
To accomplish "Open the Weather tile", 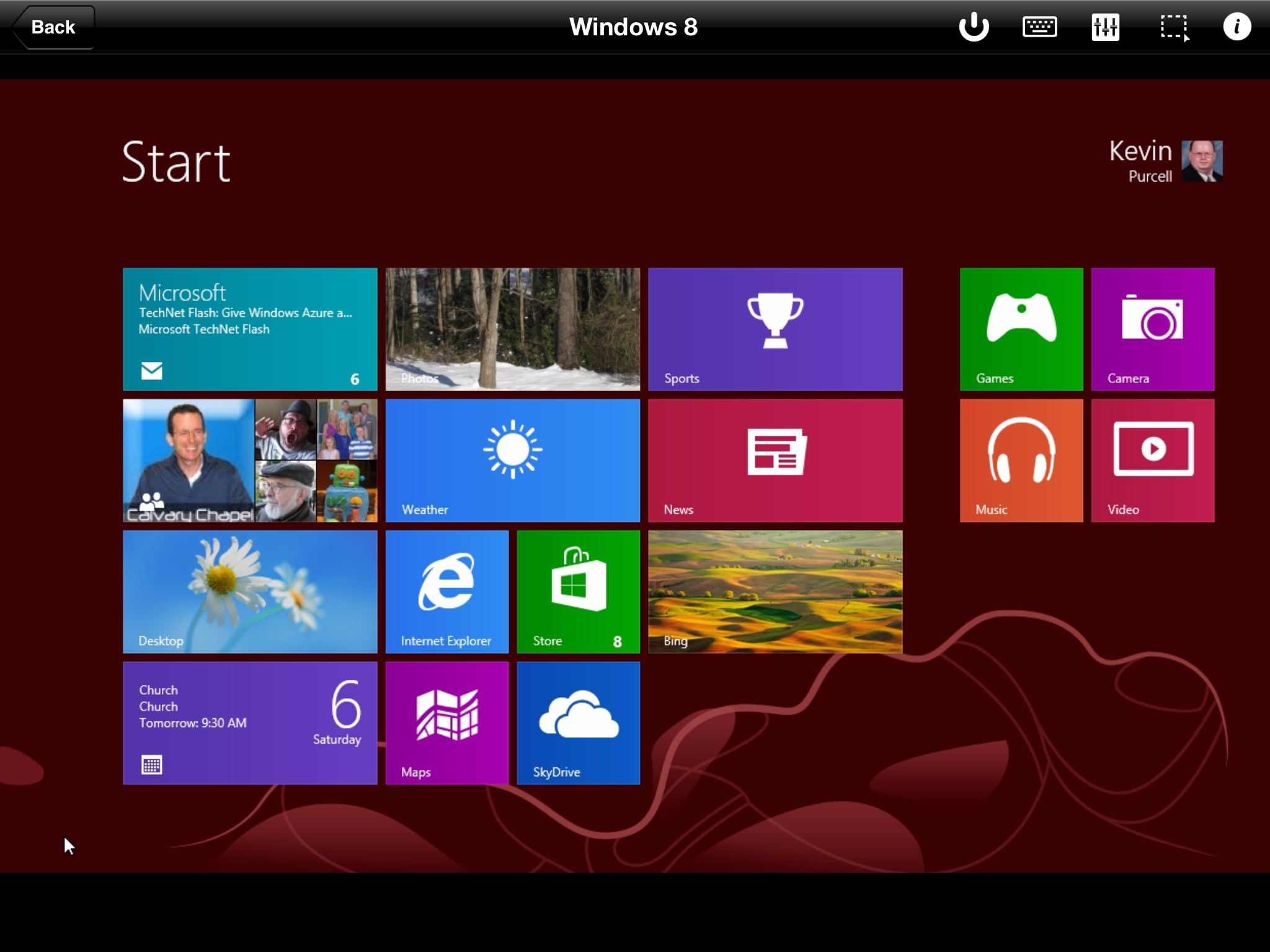I will [513, 461].
